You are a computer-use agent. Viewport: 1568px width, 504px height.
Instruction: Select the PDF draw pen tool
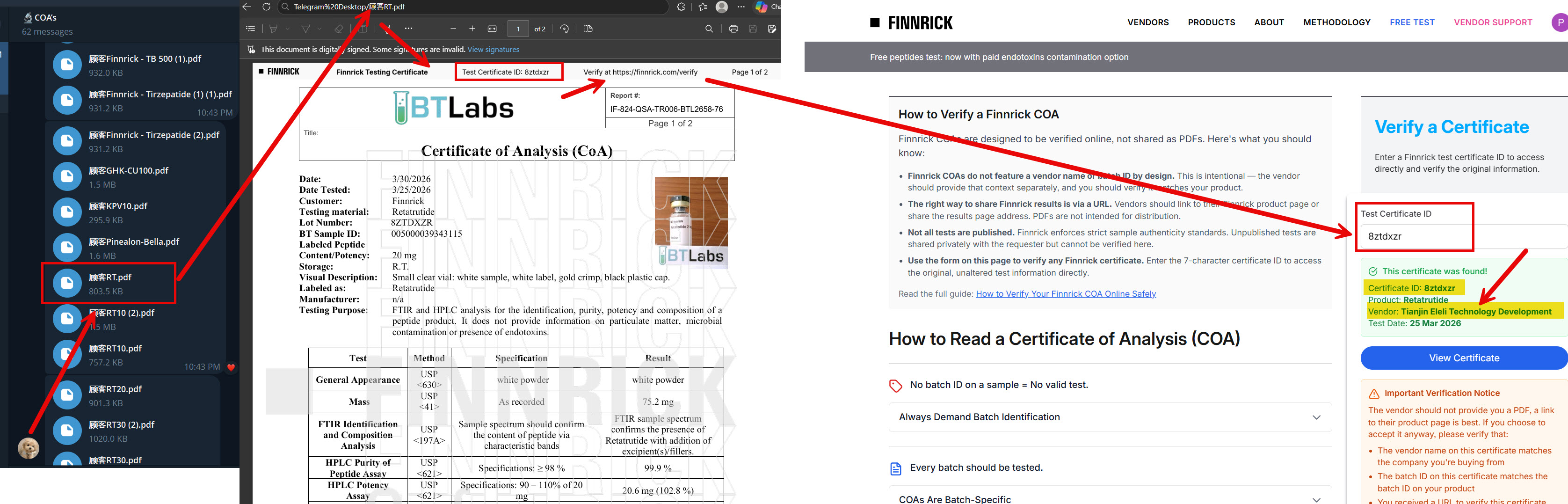click(305, 29)
